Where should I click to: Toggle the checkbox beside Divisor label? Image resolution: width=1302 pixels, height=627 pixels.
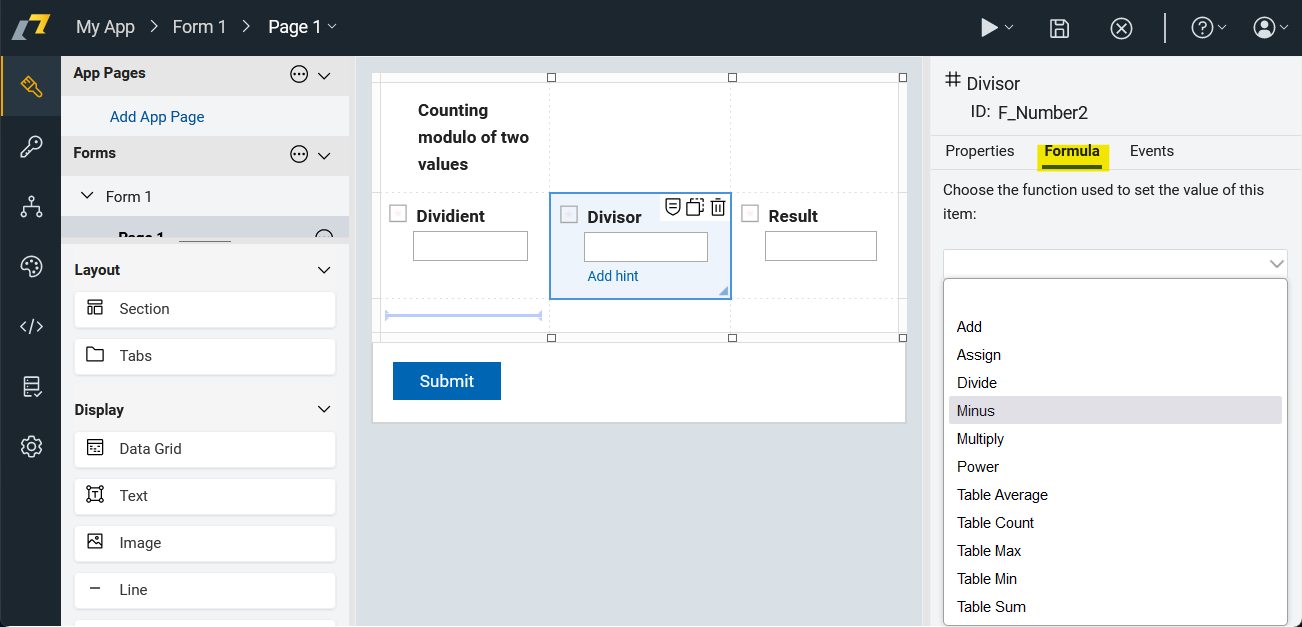pyautogui.click(x=569, y=214)
